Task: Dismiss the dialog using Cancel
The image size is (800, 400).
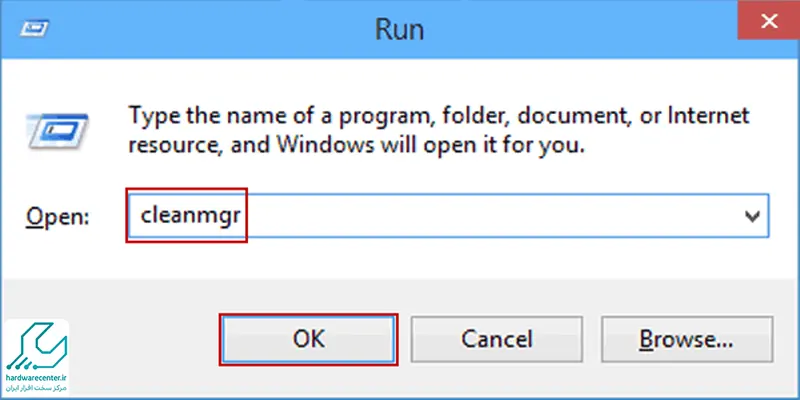Action: pyautogui.click(x=496, y=339)
